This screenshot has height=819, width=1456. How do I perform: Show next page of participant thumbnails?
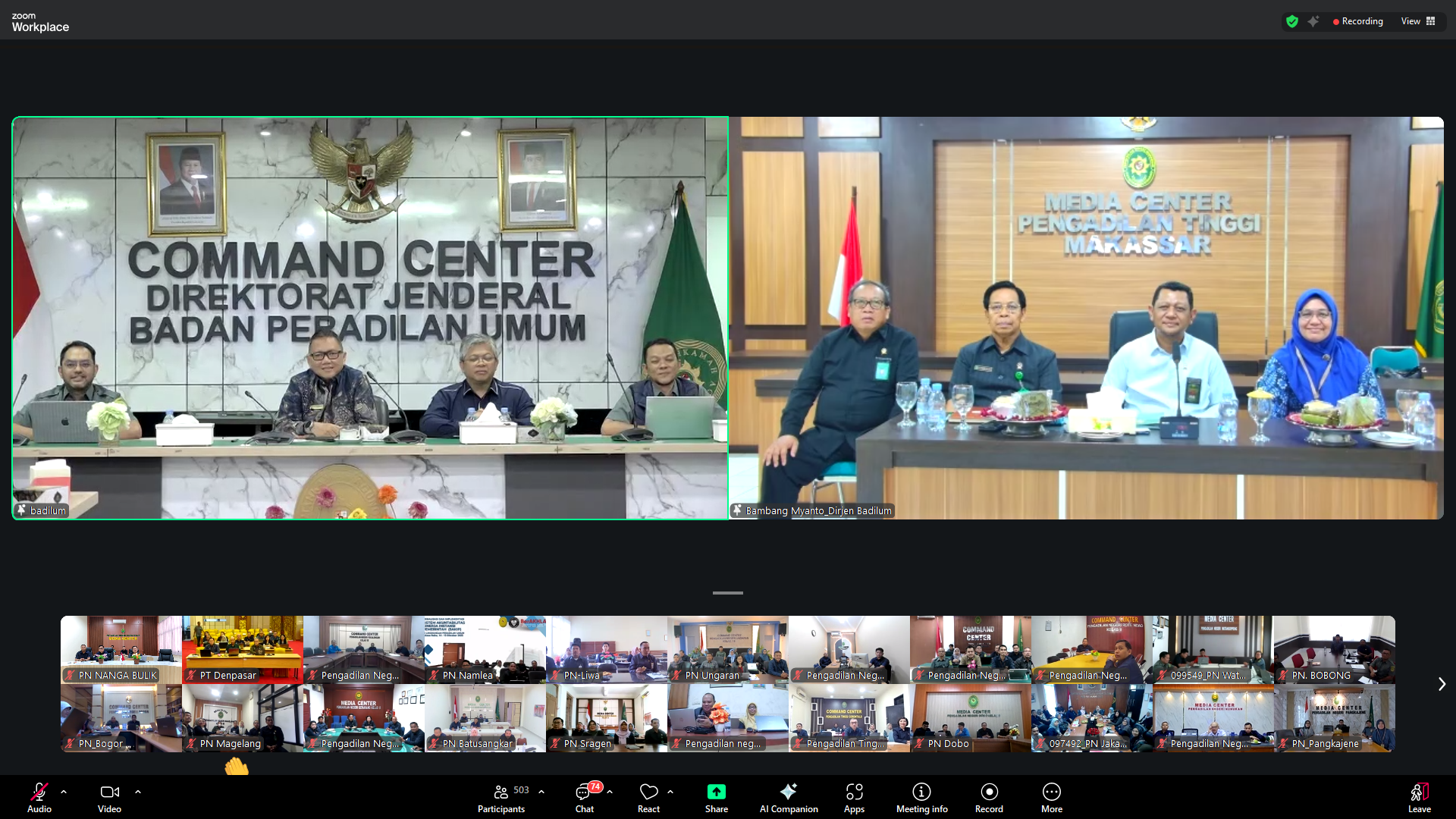(1442, 684)
